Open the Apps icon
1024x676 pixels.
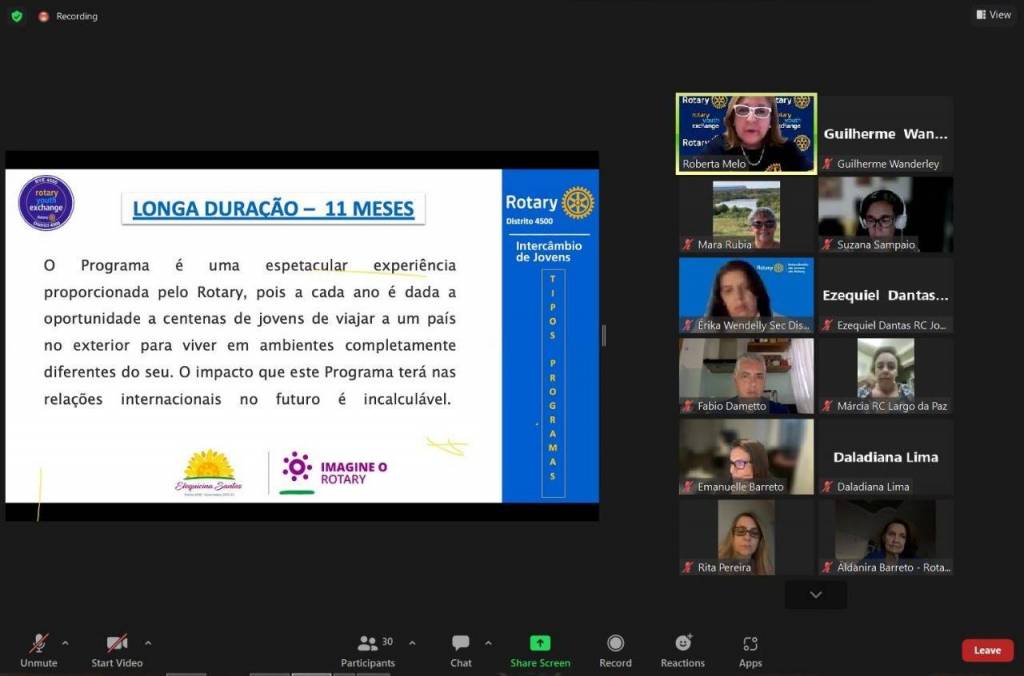pyautogui.click(x=750, y=643)
